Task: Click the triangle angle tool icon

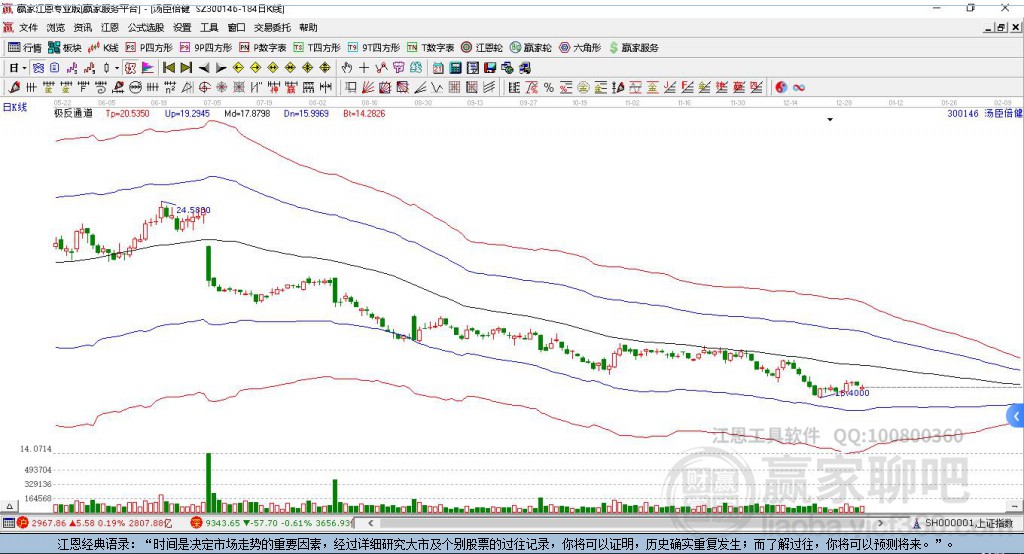Action: tap(187, 88)
